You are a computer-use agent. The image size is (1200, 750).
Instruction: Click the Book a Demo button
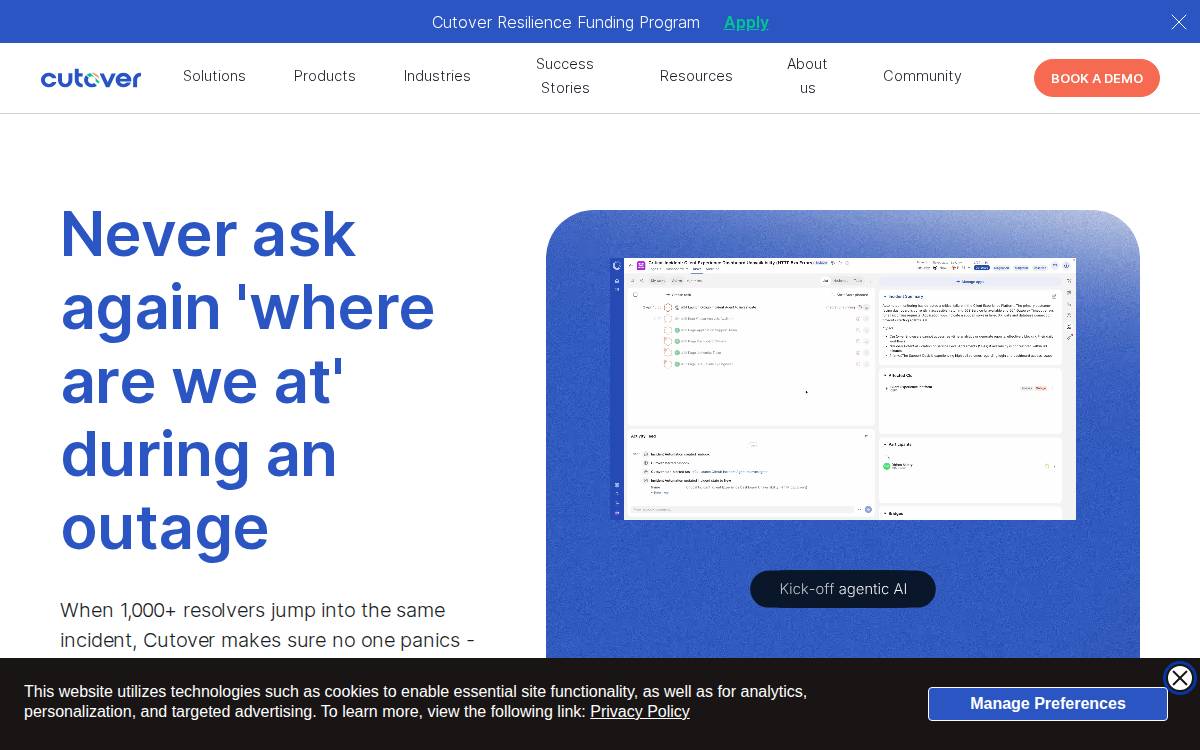coord(1097,78)
